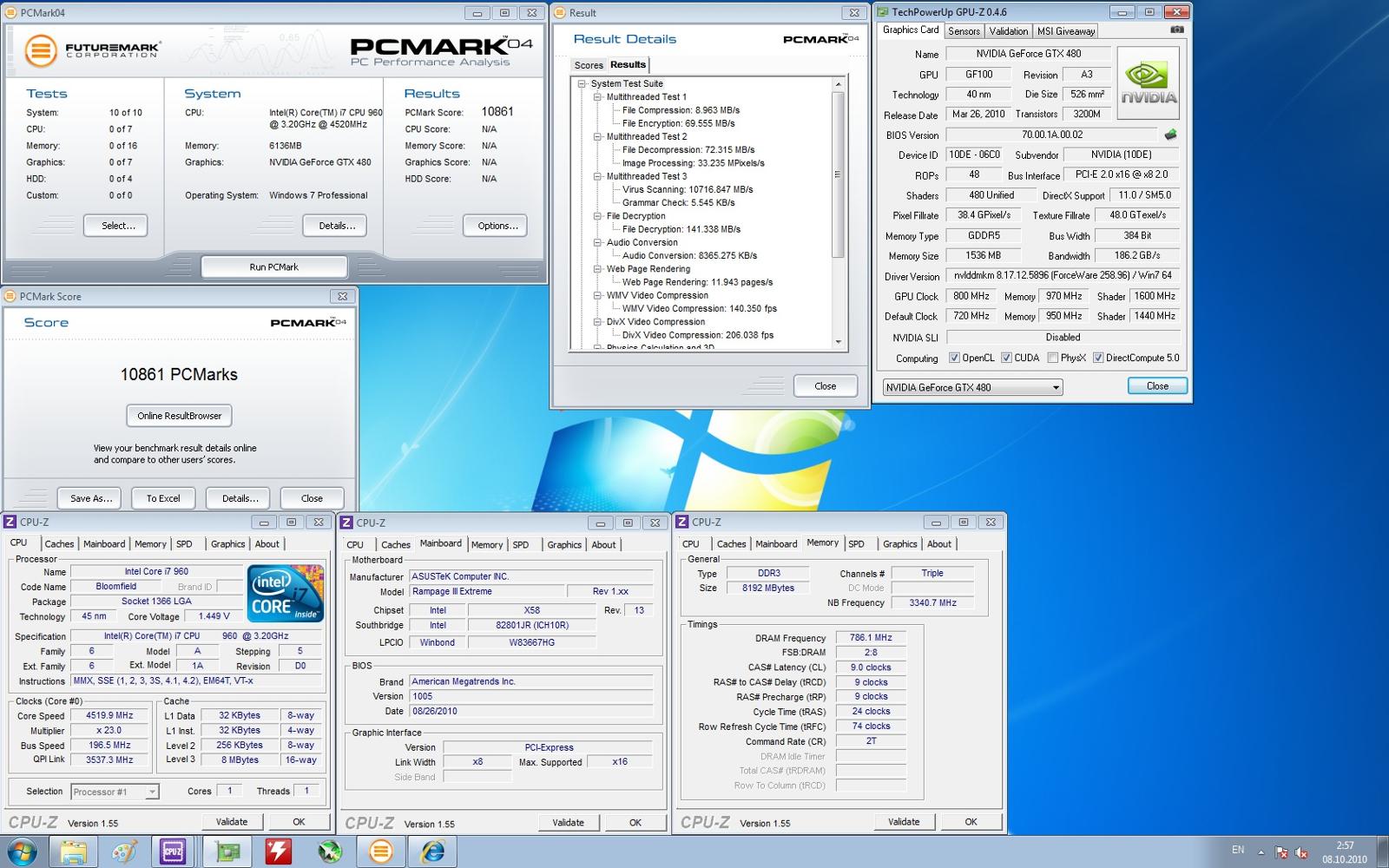Collapse the DivX Video Compression node
The height and width of the screenshot is (868, 1389).
pos(597,322)
